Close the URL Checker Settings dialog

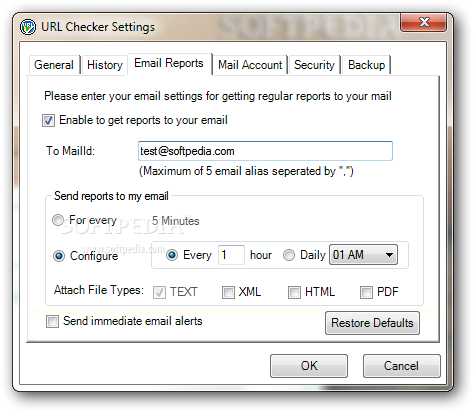(423, 22)
